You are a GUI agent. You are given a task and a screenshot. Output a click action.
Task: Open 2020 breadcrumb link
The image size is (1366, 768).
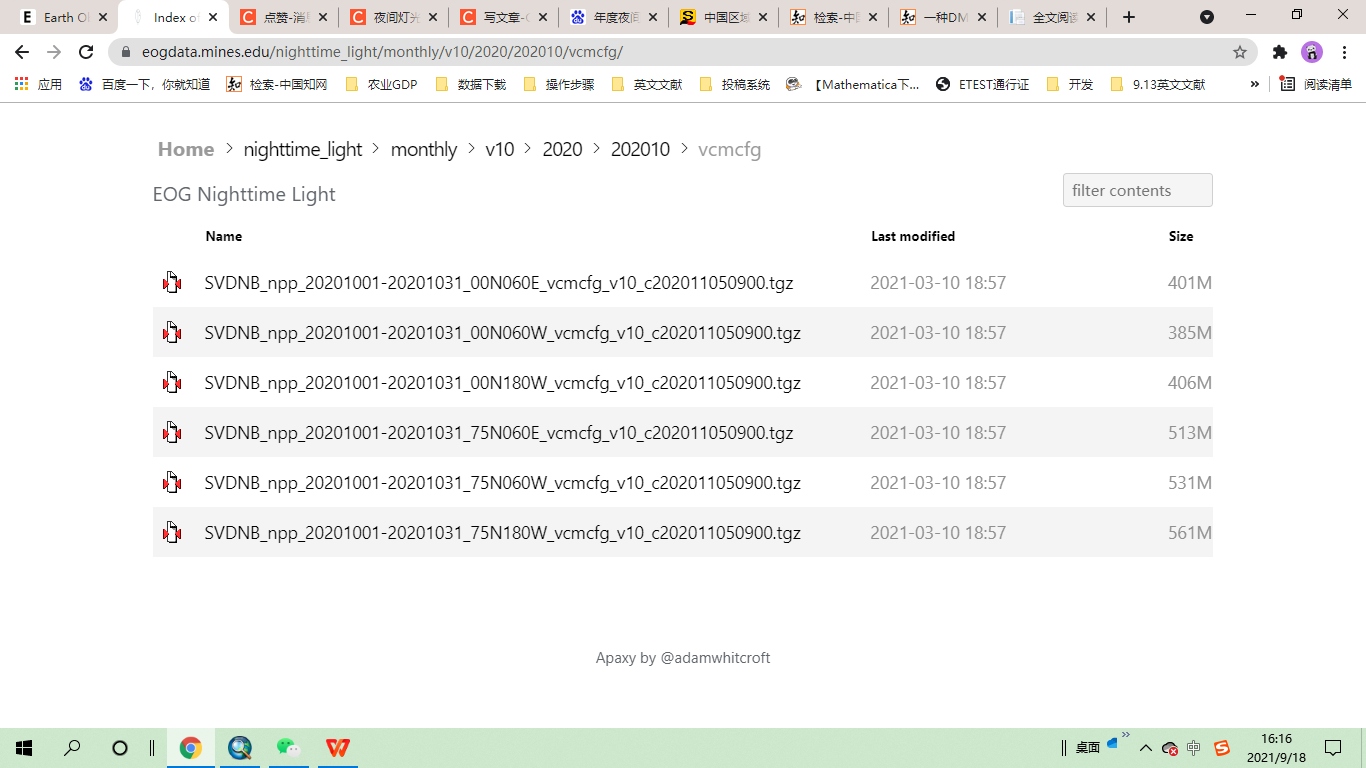pos(562,149)
